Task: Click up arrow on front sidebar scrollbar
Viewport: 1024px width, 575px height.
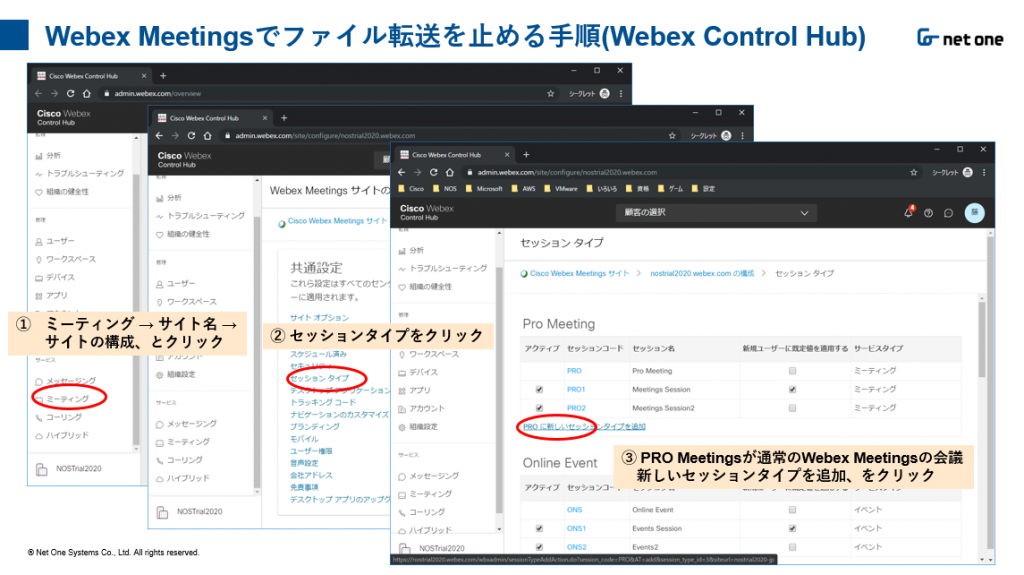Action: 499,233
